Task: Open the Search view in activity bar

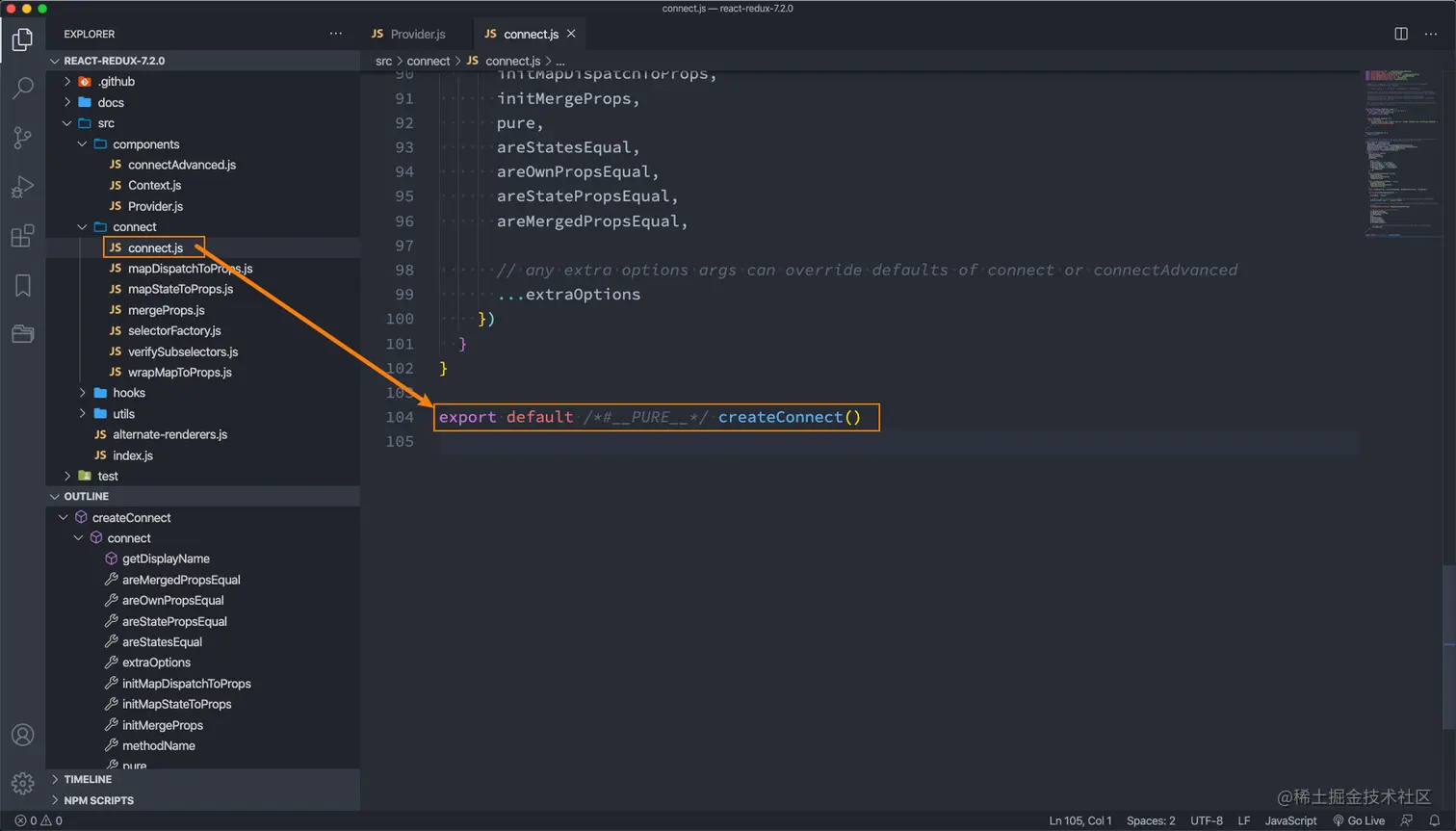Action: tap(22, 89)
